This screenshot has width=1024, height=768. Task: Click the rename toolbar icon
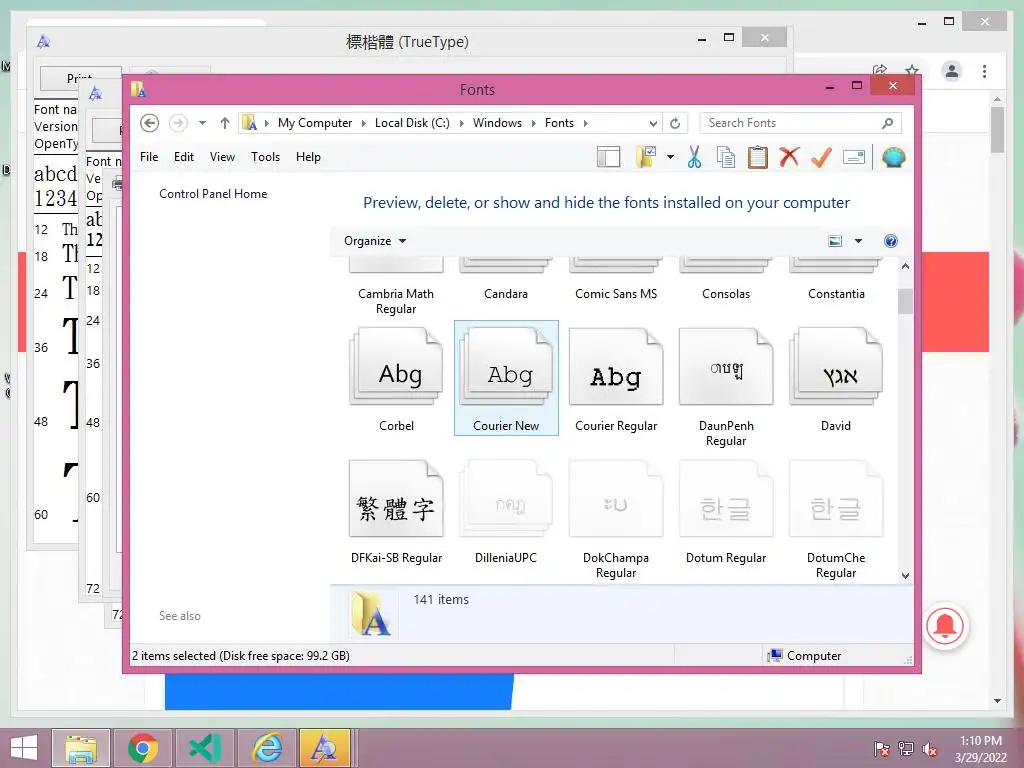coord(854,157)
